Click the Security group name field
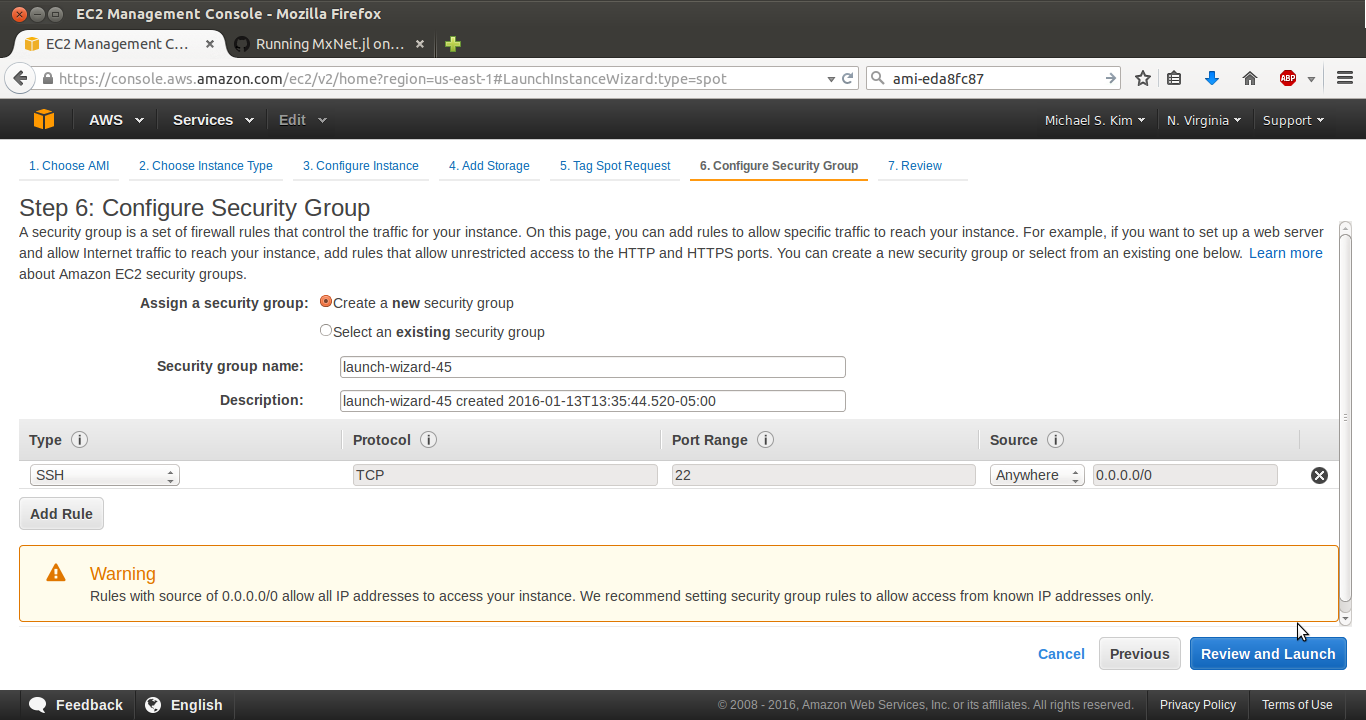 593,367
